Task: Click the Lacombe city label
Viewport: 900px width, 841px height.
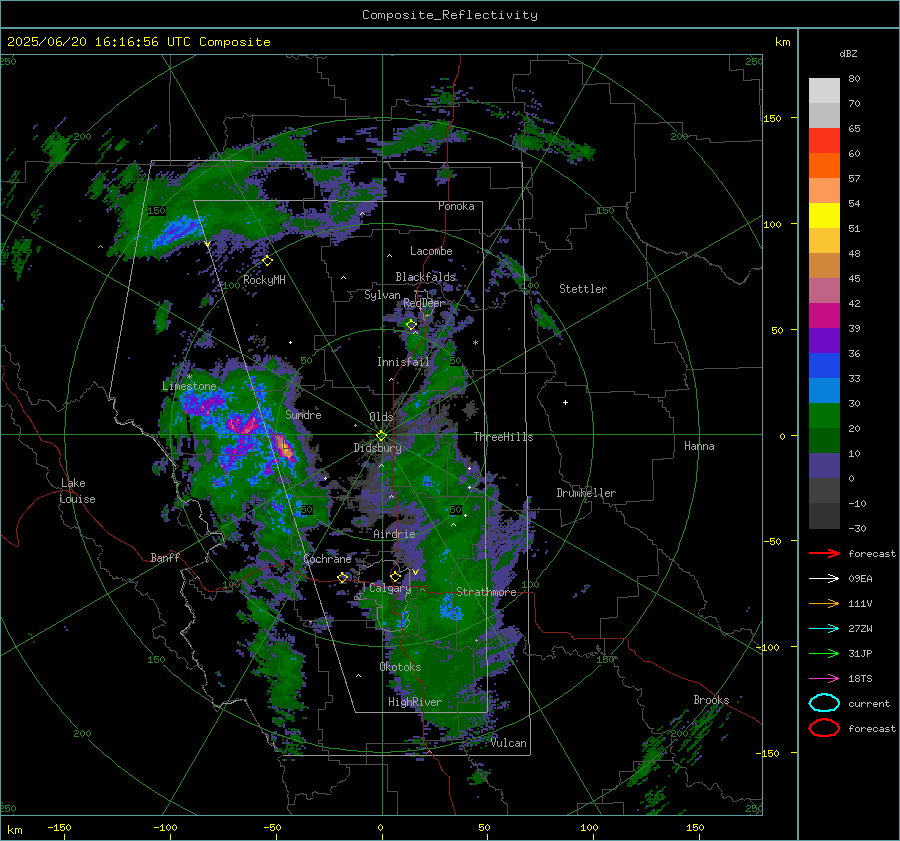Action: (431, 251)
